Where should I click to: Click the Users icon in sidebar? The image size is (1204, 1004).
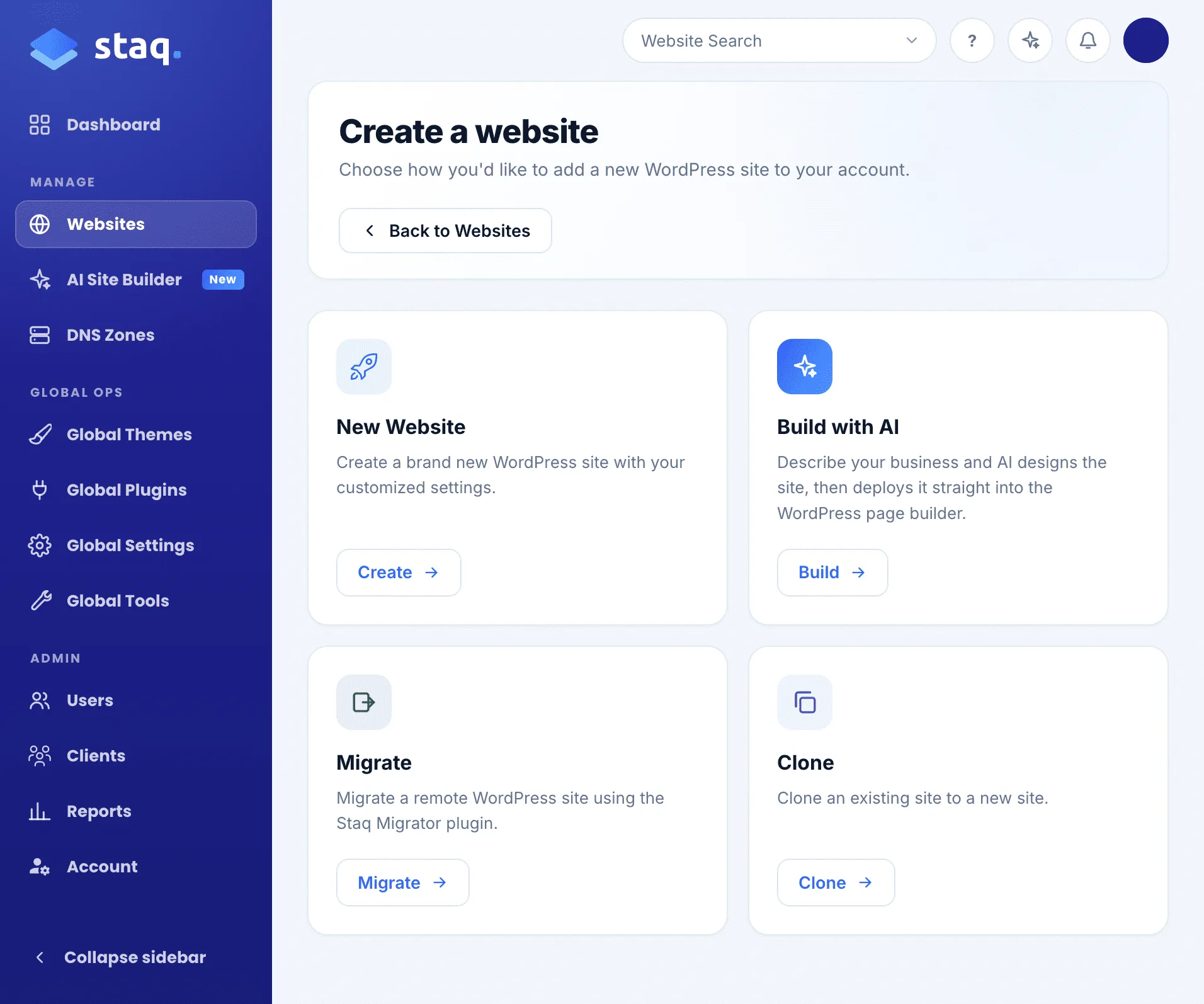click(x=40, y=700)
